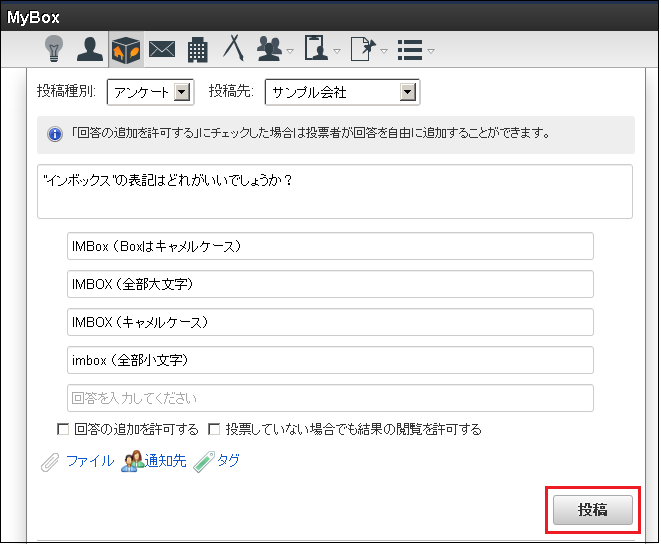Click the answer field 'imbox (全部小文字)'

point(330,360)
